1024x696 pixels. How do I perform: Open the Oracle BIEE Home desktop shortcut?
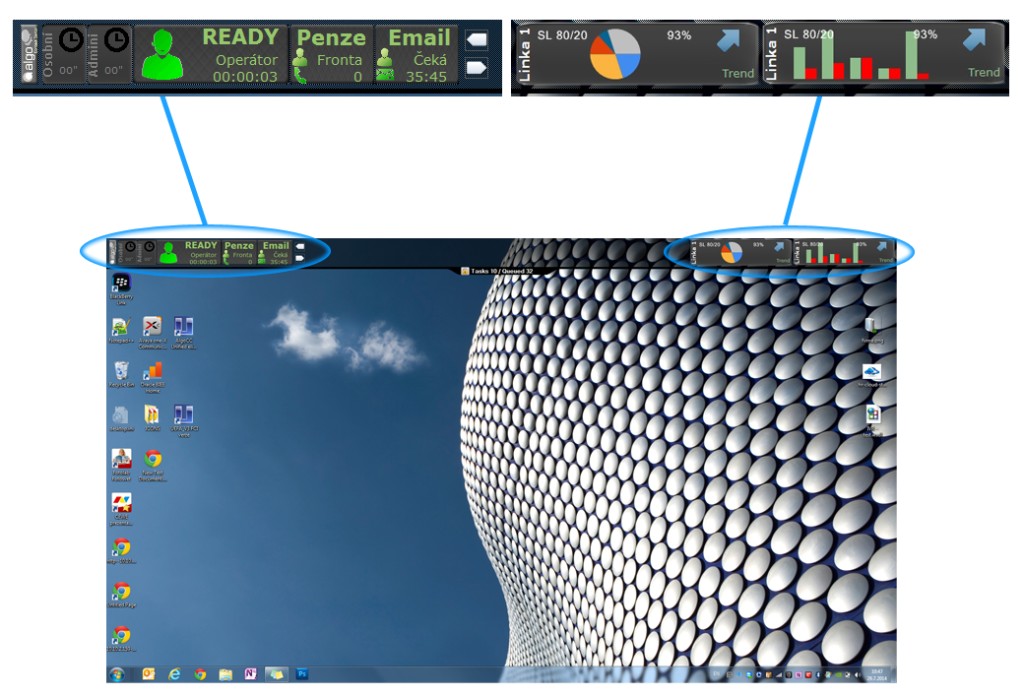point(152,377)
